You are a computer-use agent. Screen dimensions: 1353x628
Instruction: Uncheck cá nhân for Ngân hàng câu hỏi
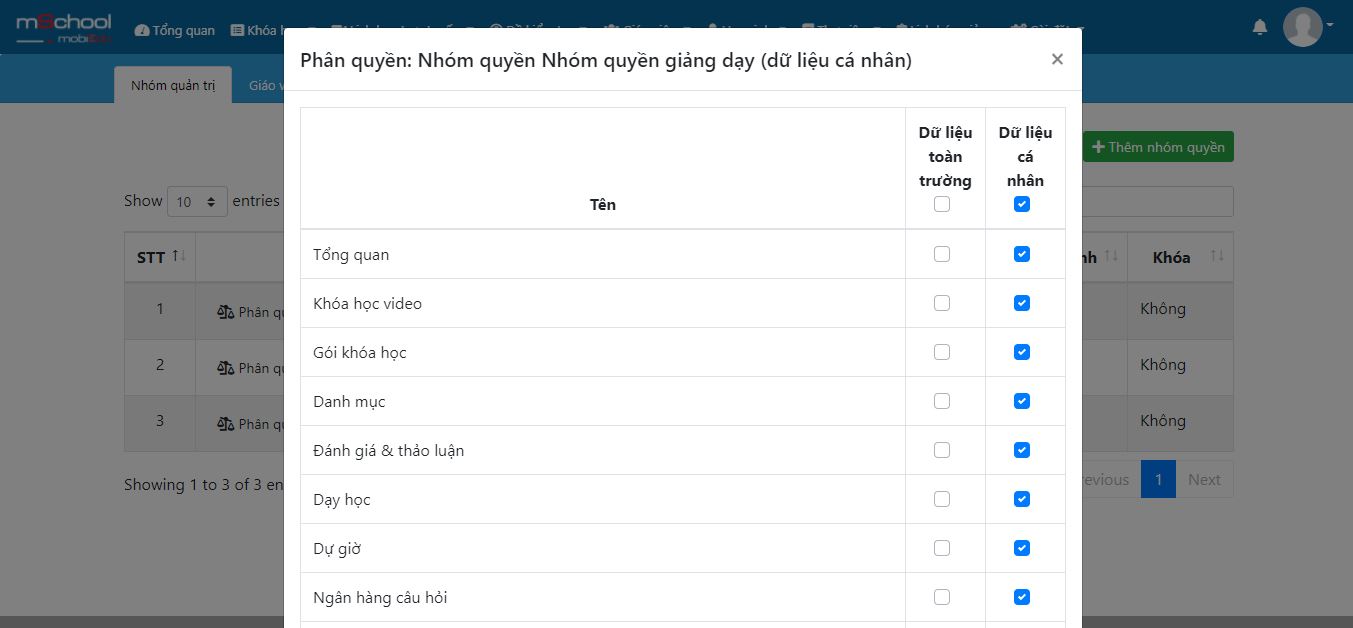coord(1021,597)
